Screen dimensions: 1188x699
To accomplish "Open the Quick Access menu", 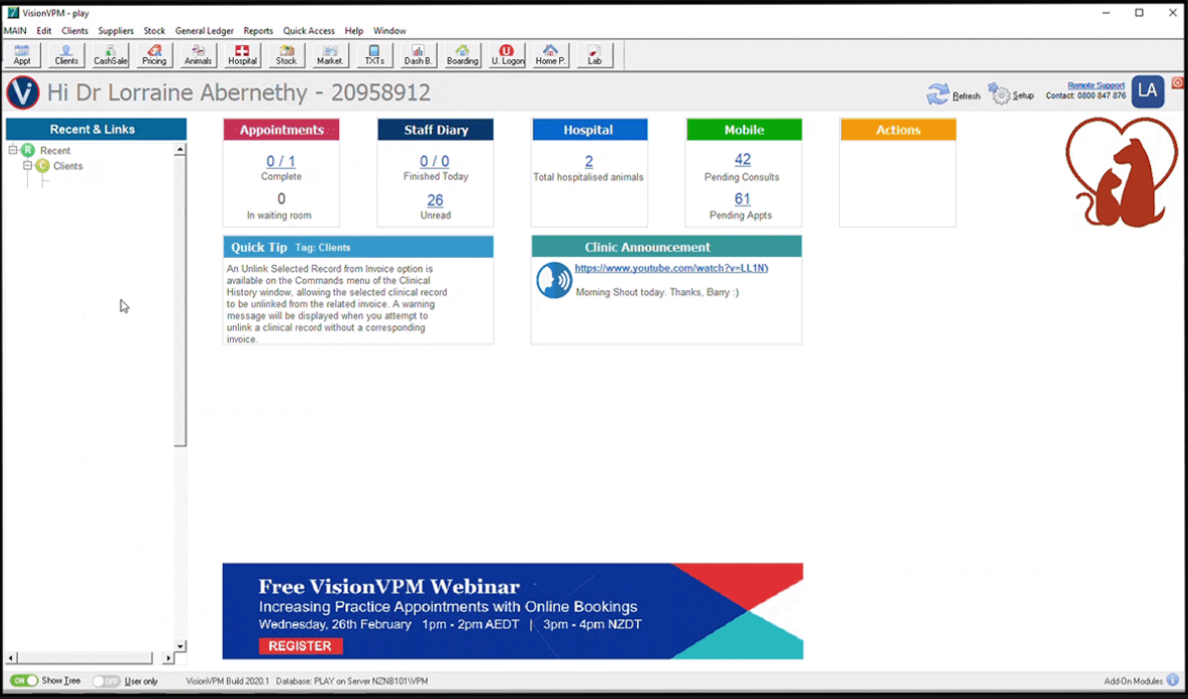I will 309,30.
